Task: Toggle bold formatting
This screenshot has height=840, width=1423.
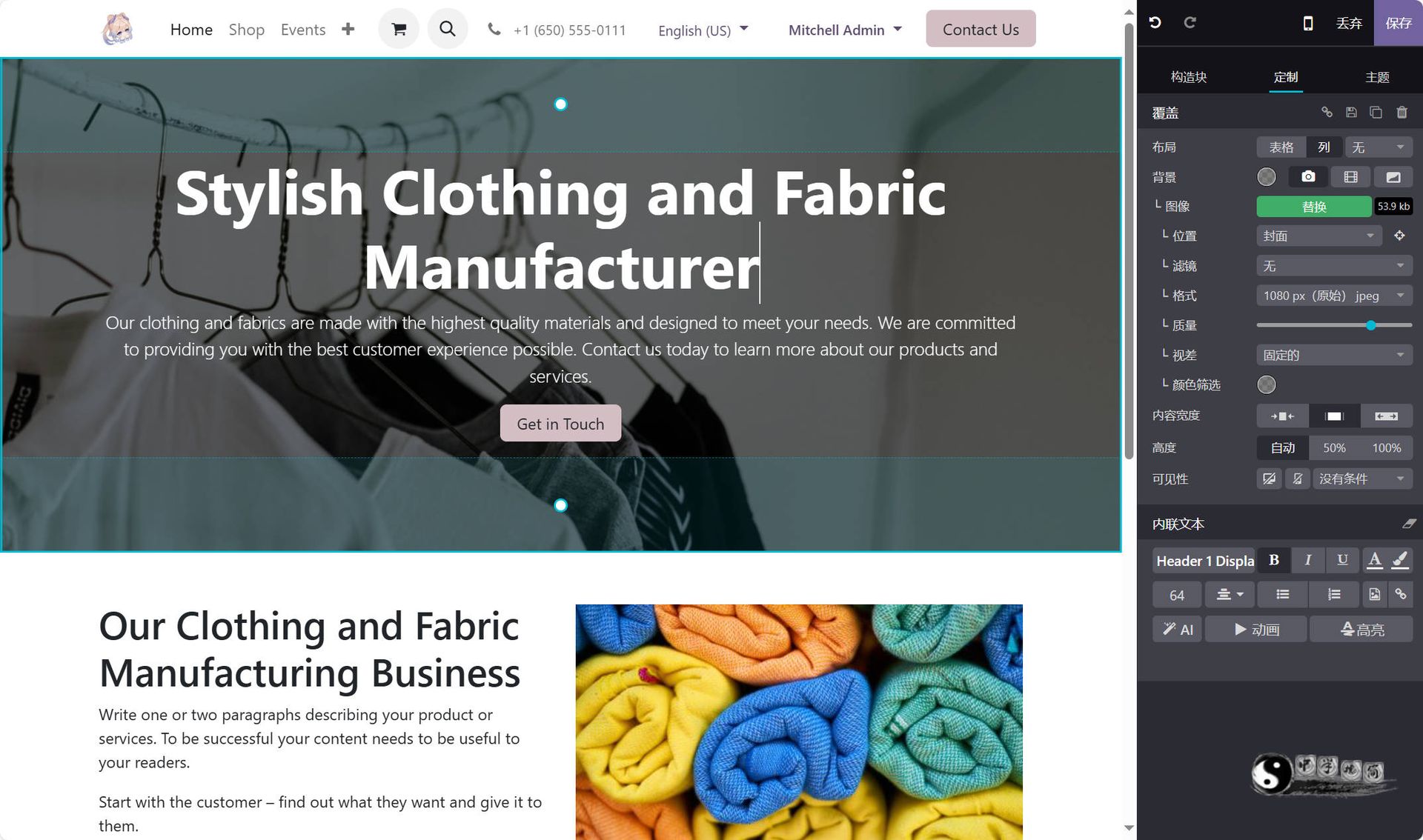Action: 1273,560
